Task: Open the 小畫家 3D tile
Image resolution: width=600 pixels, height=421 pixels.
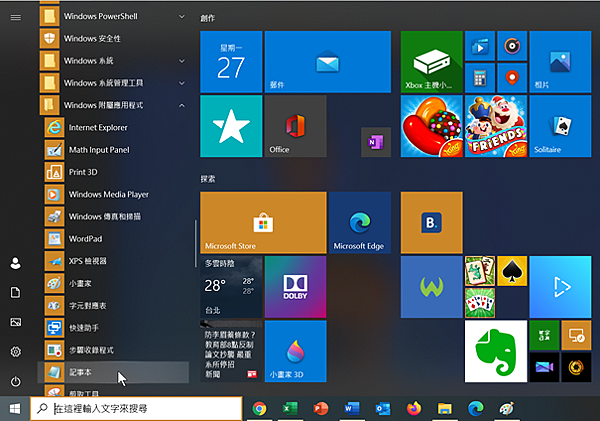Action: (295, 351)
